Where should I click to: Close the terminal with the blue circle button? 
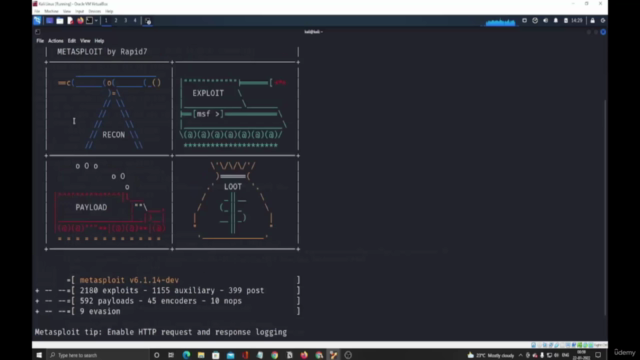click(x=603, y=32)
